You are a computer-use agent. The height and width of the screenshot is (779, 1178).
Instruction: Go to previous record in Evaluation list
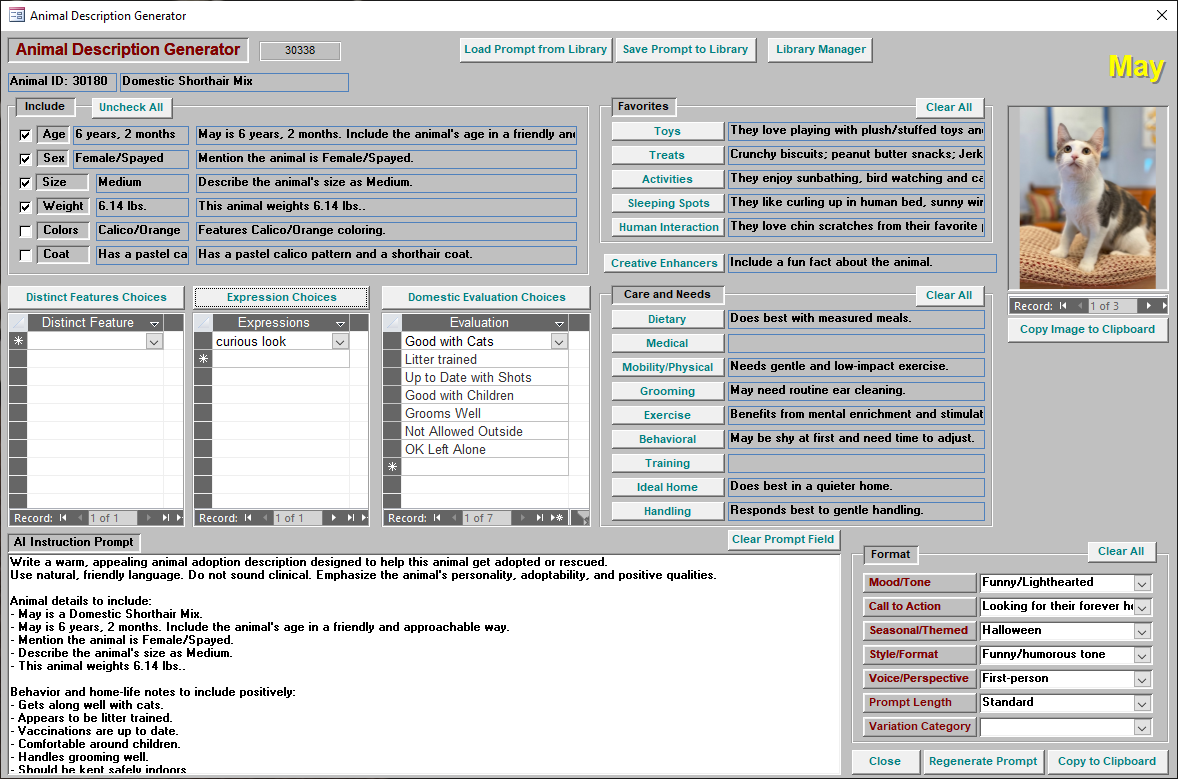pos(455,518)
